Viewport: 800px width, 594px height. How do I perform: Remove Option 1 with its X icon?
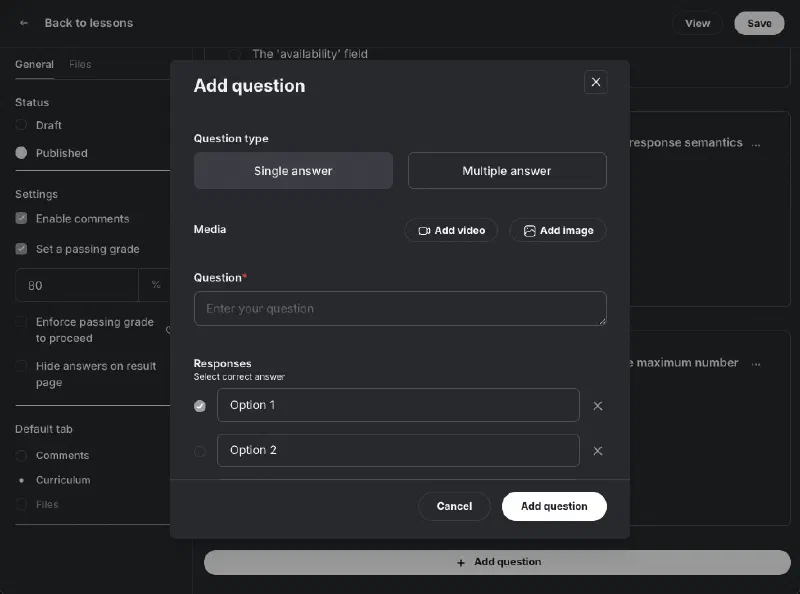tap(597, 406)
